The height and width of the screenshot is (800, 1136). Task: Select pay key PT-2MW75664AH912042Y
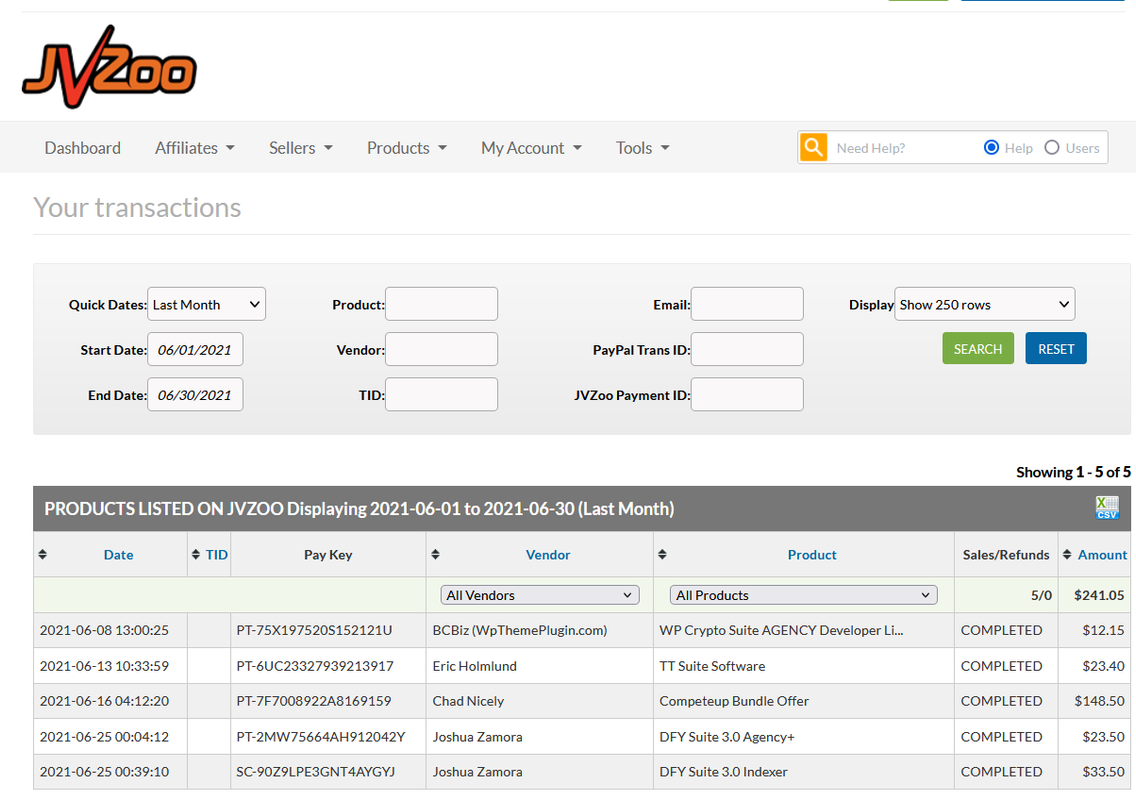(x=320, y=737)
